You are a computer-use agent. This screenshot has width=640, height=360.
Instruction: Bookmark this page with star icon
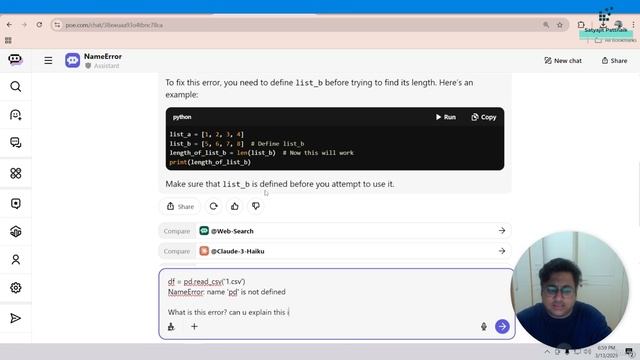[x=560, y=25]
